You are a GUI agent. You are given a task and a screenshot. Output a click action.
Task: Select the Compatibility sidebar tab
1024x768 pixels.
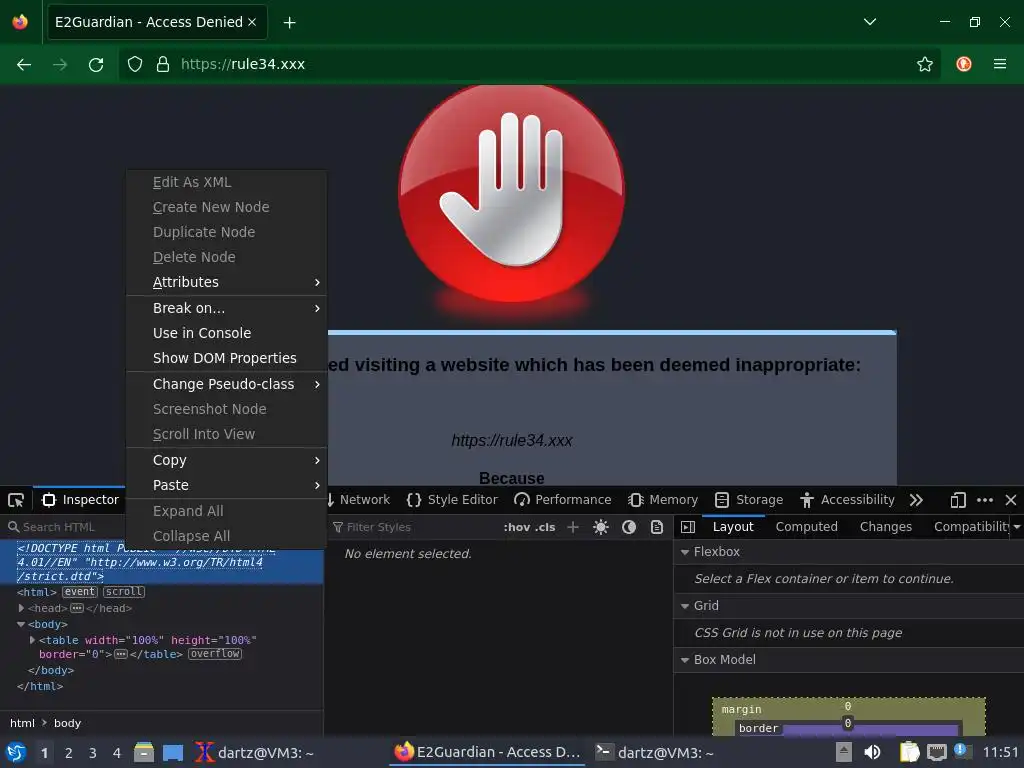(972, 527)
